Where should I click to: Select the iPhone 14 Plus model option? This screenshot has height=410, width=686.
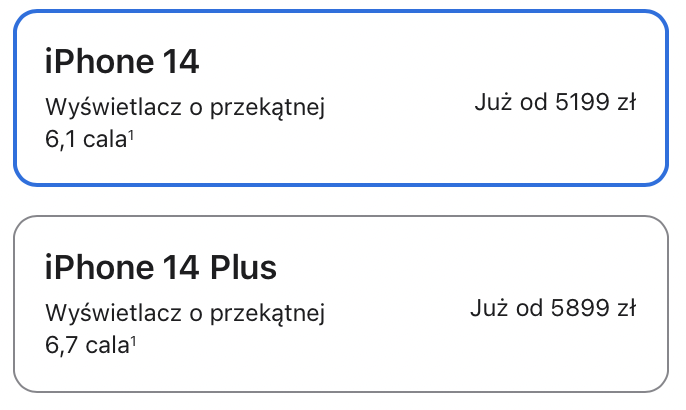341,304
